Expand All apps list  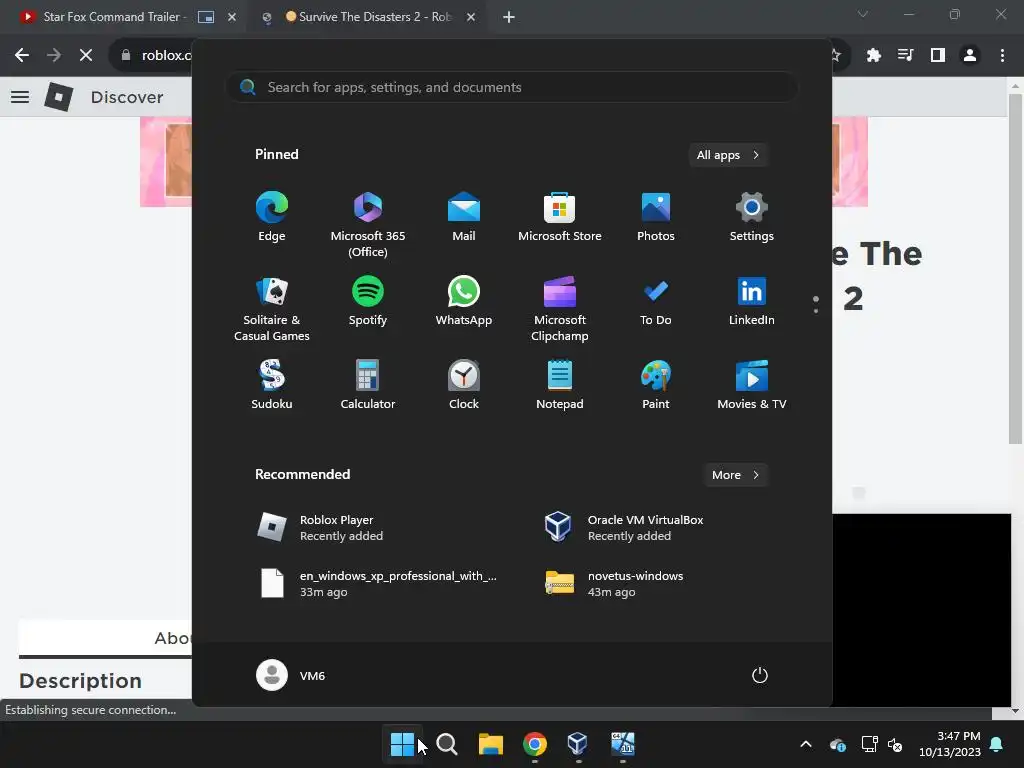728,155
